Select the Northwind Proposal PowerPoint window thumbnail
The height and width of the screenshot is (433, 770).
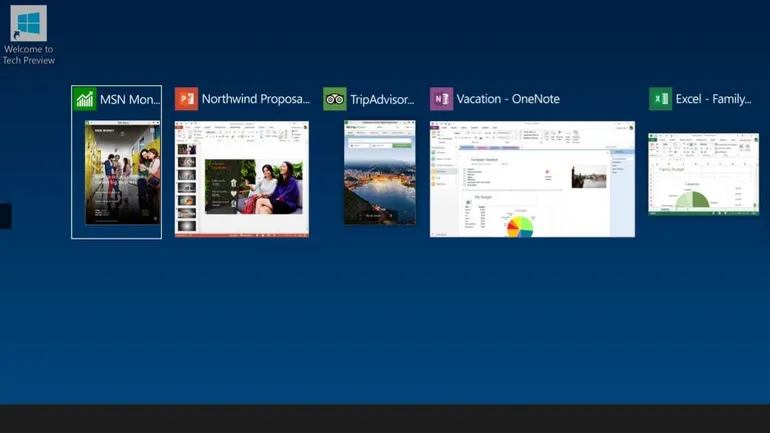pyautogui.click(x=242, y=179)
